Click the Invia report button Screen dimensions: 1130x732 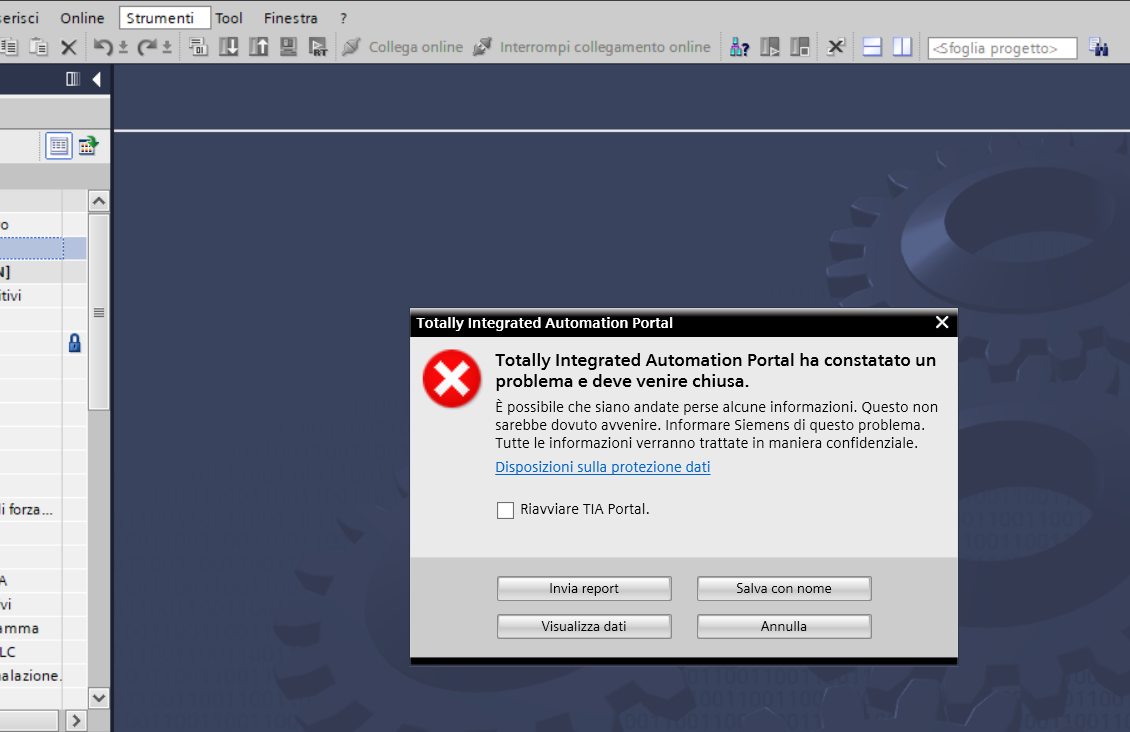pyautogui.click(x=584, y=589)
